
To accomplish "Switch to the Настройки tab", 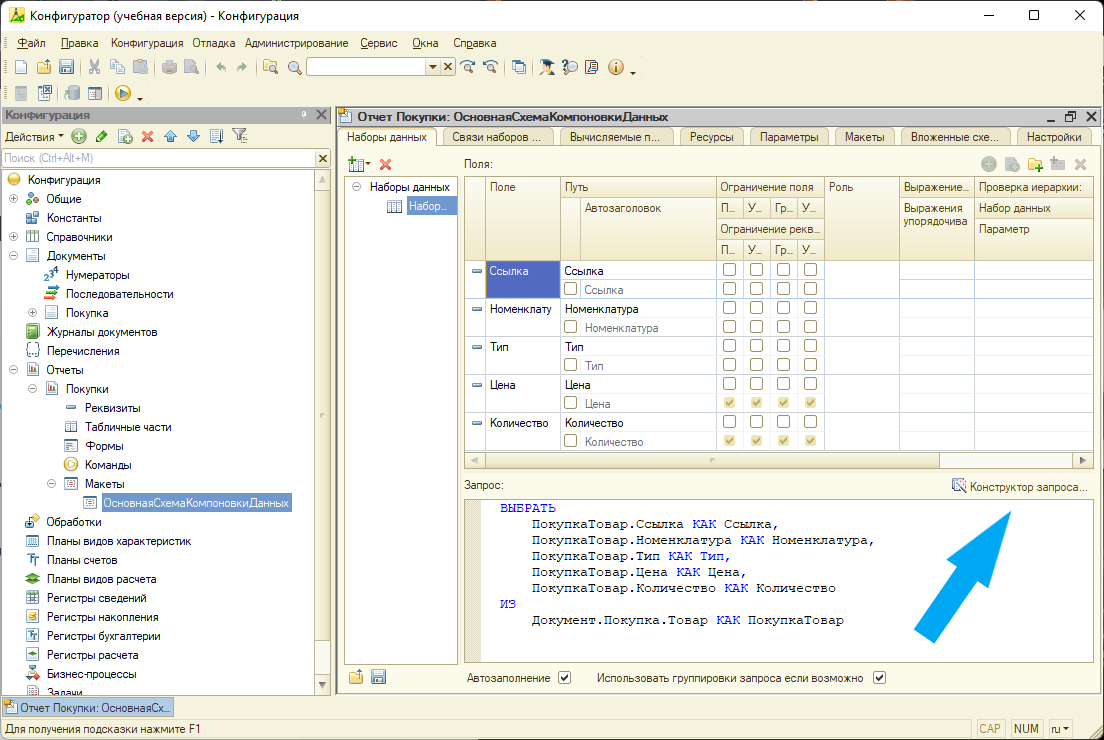I will pyautogui.click(x=1053, y=137).
